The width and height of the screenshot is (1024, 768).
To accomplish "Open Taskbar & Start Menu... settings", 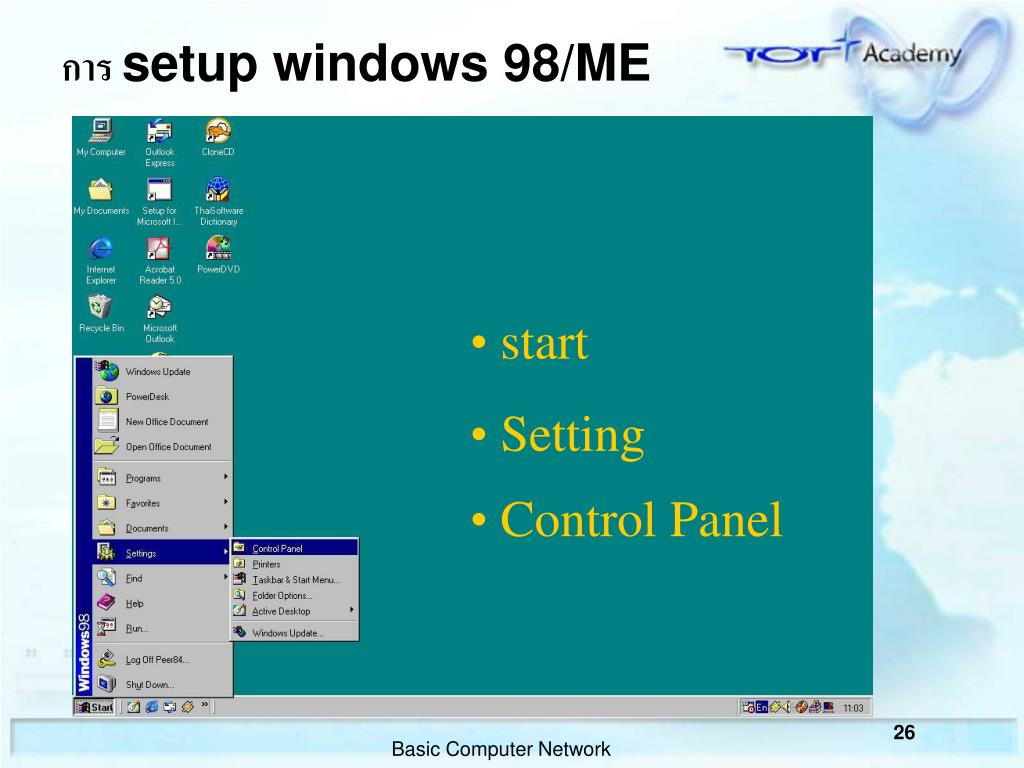I will click(x=295, y=579).
